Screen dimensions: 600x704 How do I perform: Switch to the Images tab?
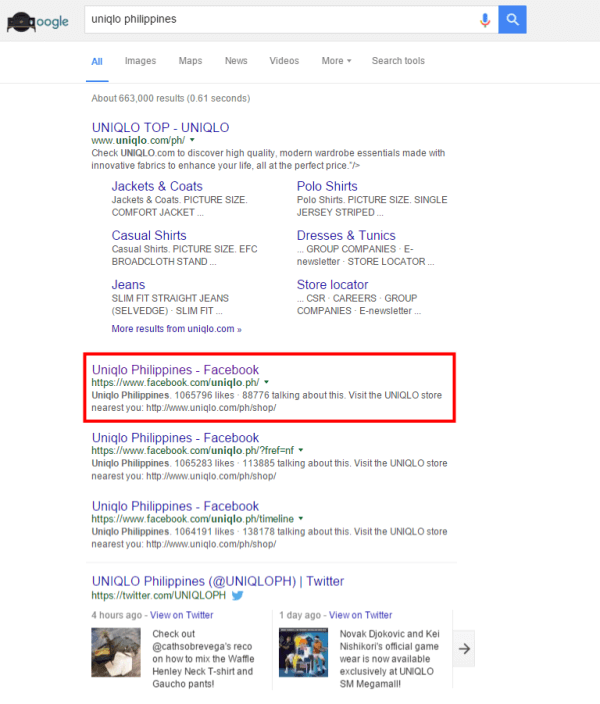(x=140, y=61)
